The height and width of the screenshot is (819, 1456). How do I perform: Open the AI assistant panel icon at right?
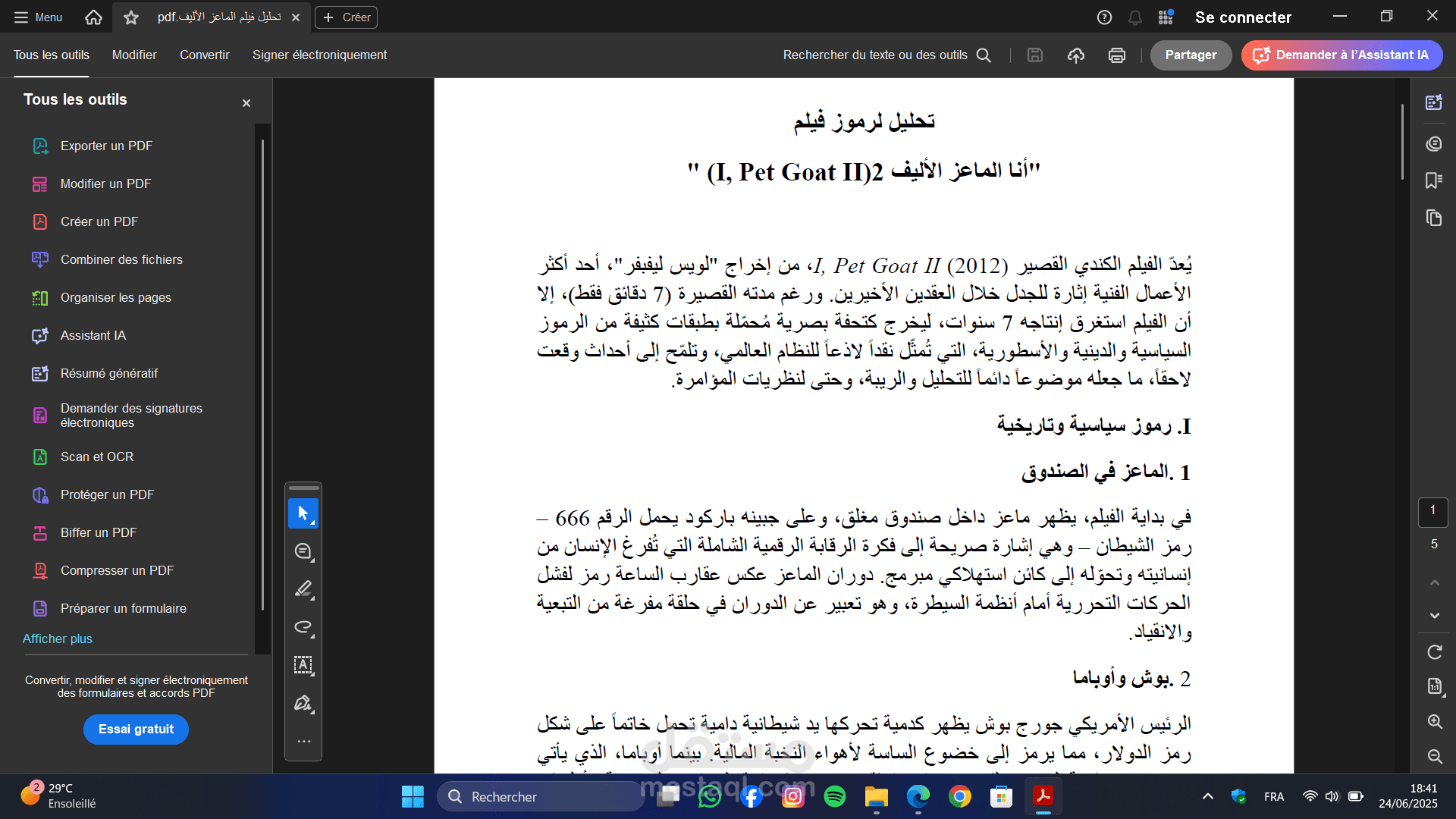coord(1433,102)
